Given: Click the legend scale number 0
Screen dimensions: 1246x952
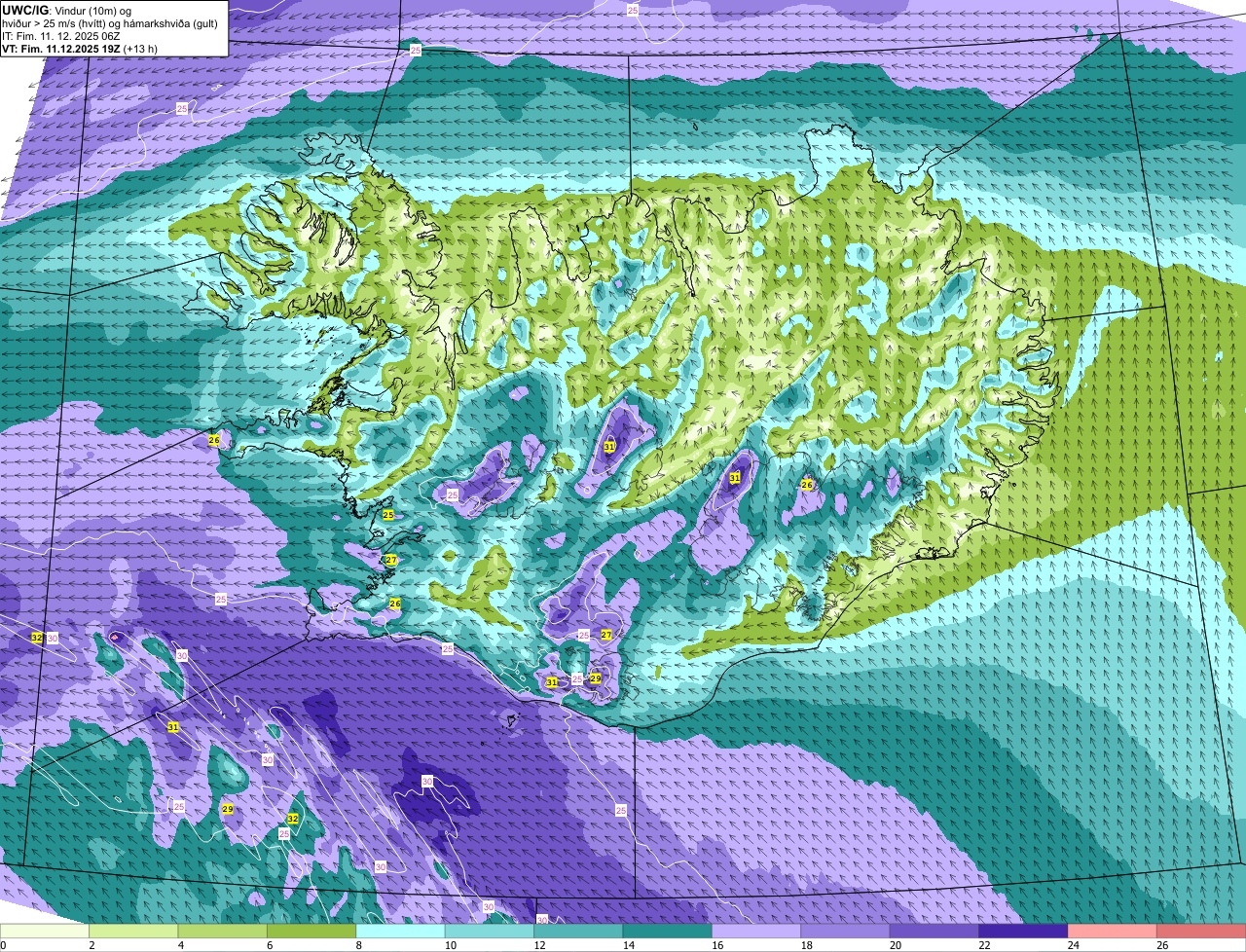Looking at the screenshot, I should [3, 945].
